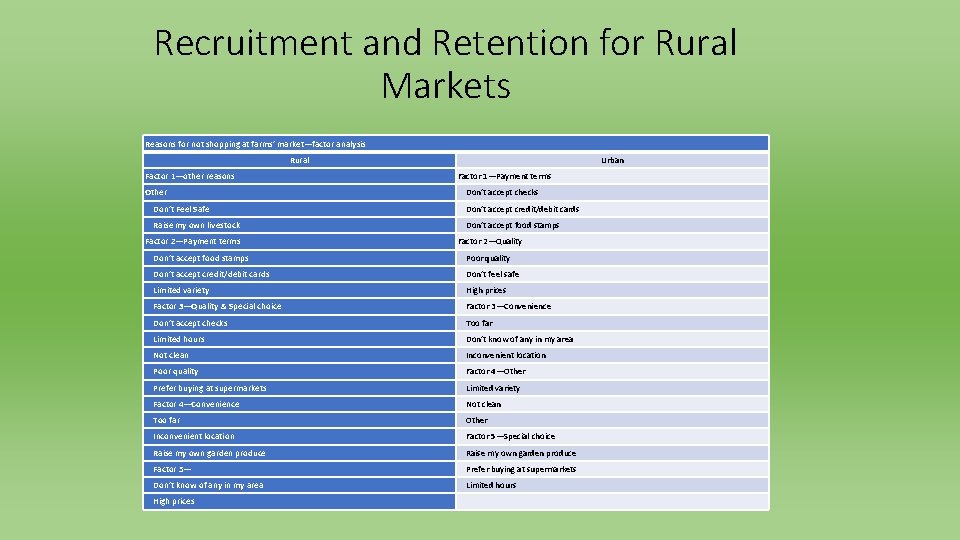Select 'Not clean' in Urban column
The image size is (960, 540).
pos(612,404)
